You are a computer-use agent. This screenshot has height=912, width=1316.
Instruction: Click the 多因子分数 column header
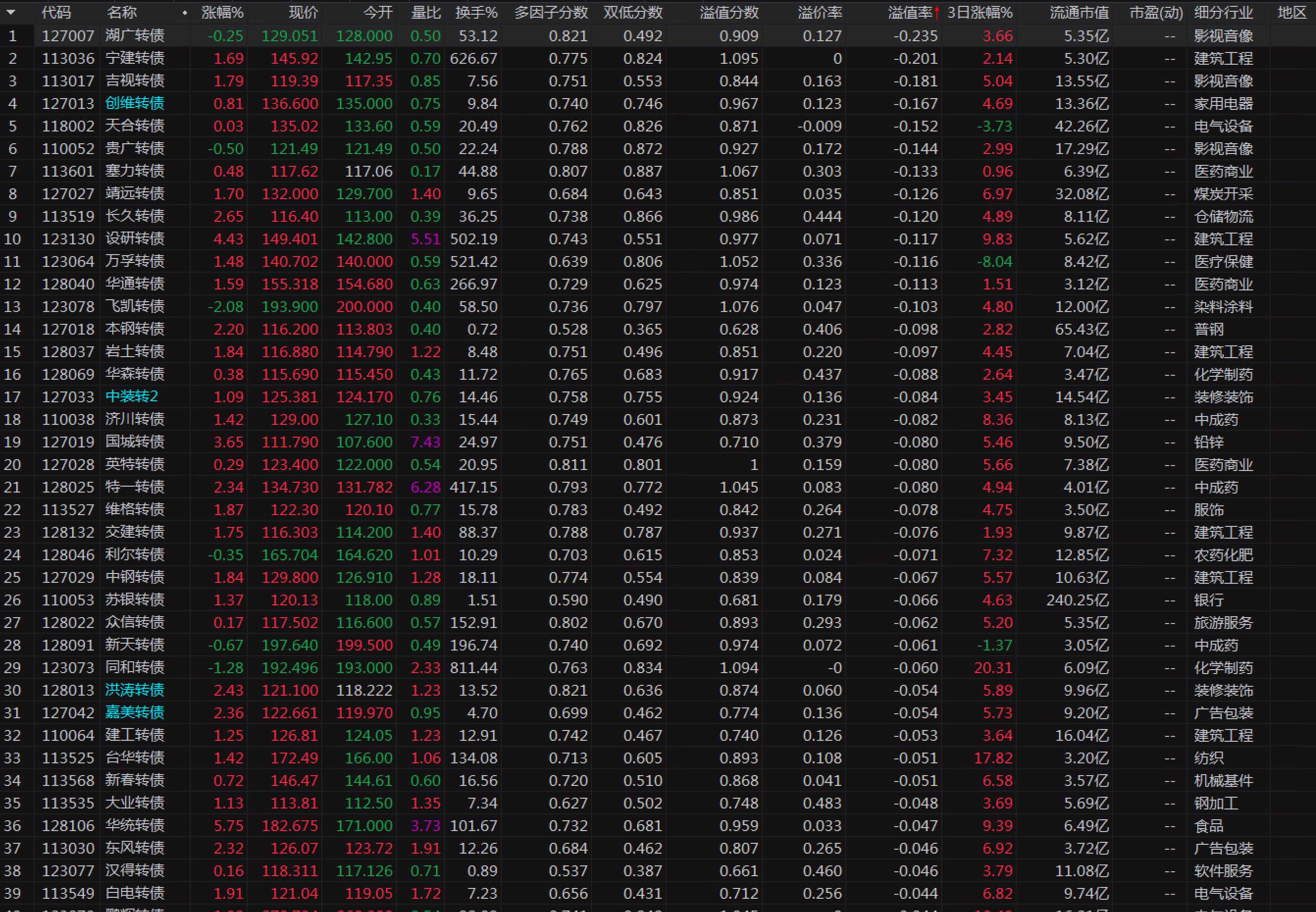pos(551,13)
